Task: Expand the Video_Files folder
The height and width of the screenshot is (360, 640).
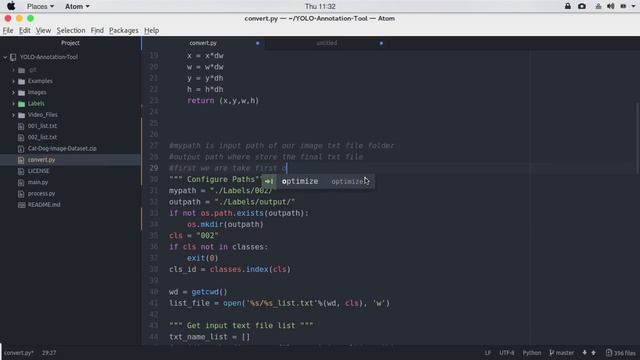Action: 13,115
